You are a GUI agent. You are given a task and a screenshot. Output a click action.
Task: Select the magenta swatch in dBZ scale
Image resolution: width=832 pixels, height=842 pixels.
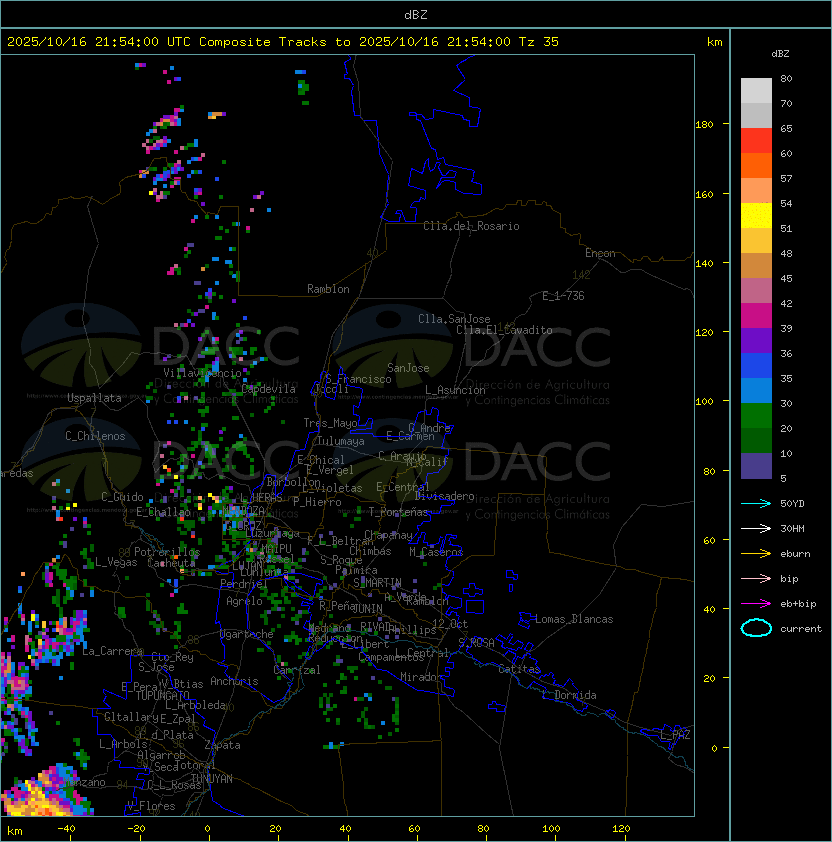click(x=756, y=315)
